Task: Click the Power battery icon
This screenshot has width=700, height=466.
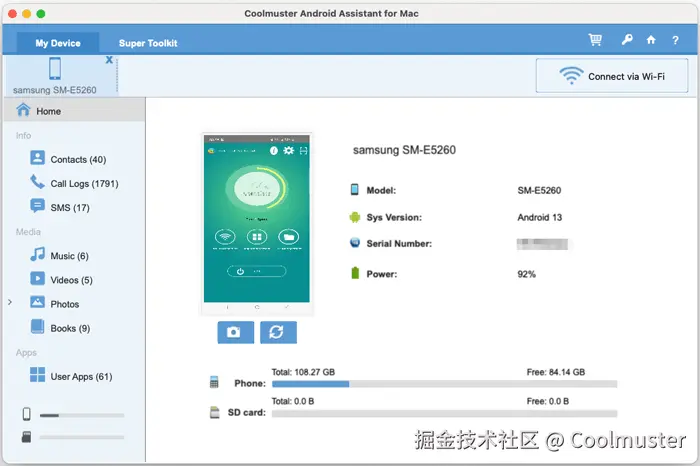Action: tap(355, 273)
